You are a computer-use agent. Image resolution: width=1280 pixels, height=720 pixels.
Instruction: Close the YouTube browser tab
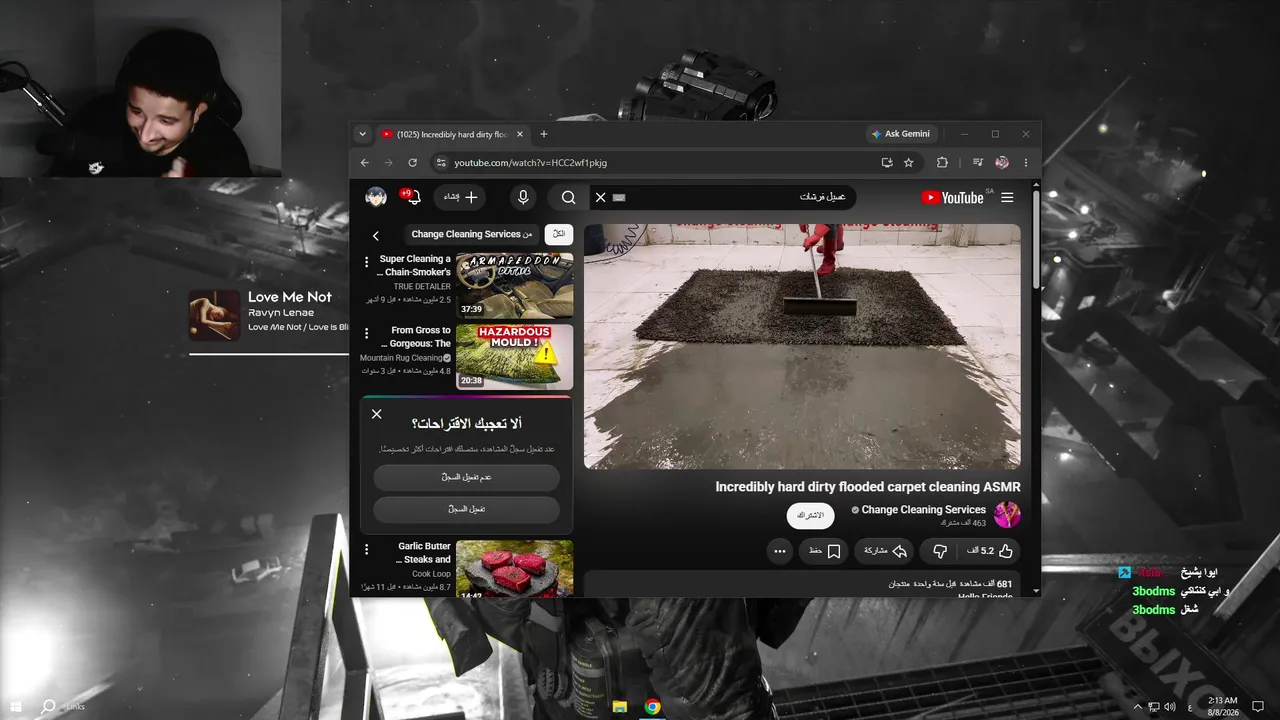pos(520,134)
